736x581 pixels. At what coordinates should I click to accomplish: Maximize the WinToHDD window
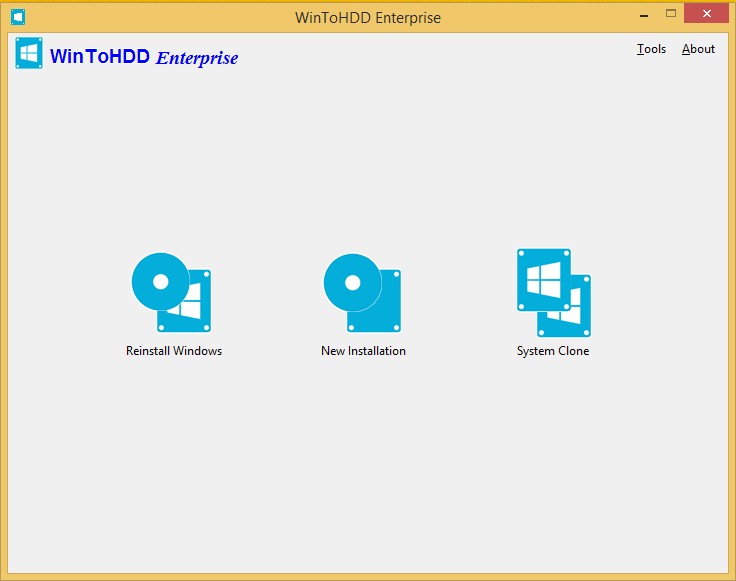coord(671,14)
